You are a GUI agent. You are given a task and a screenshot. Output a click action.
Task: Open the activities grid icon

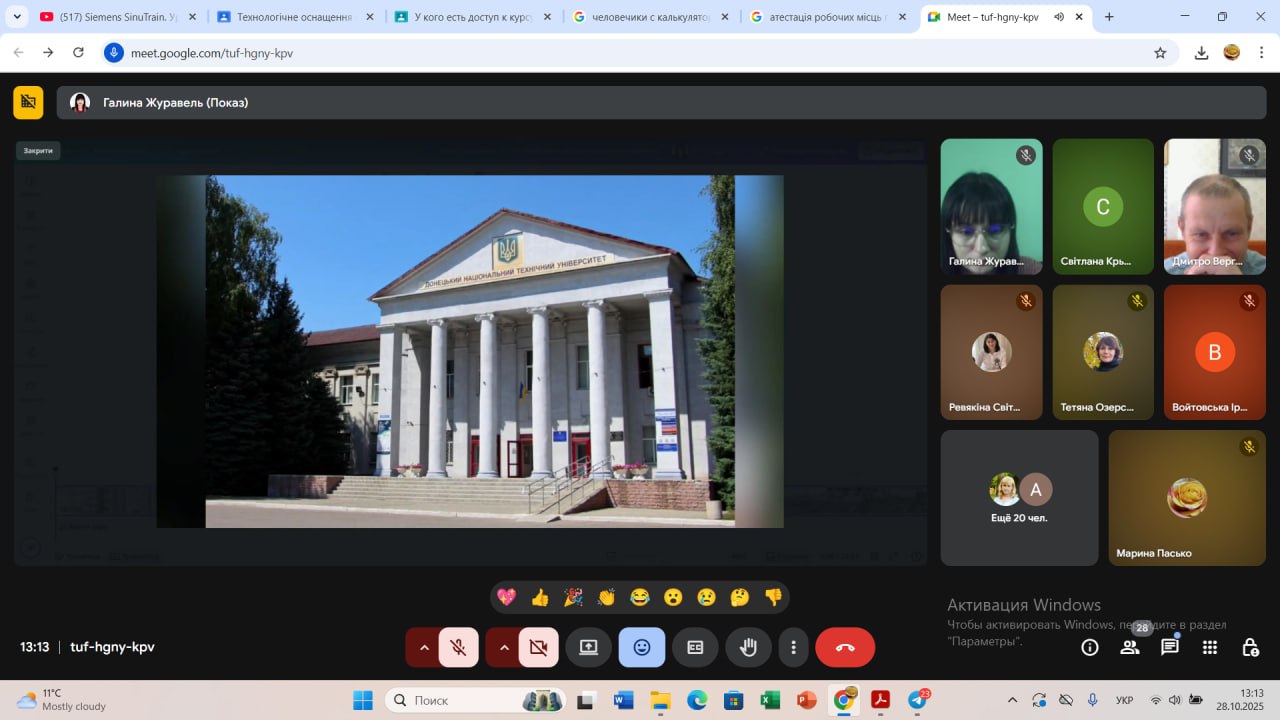[x=1209, y=647]
